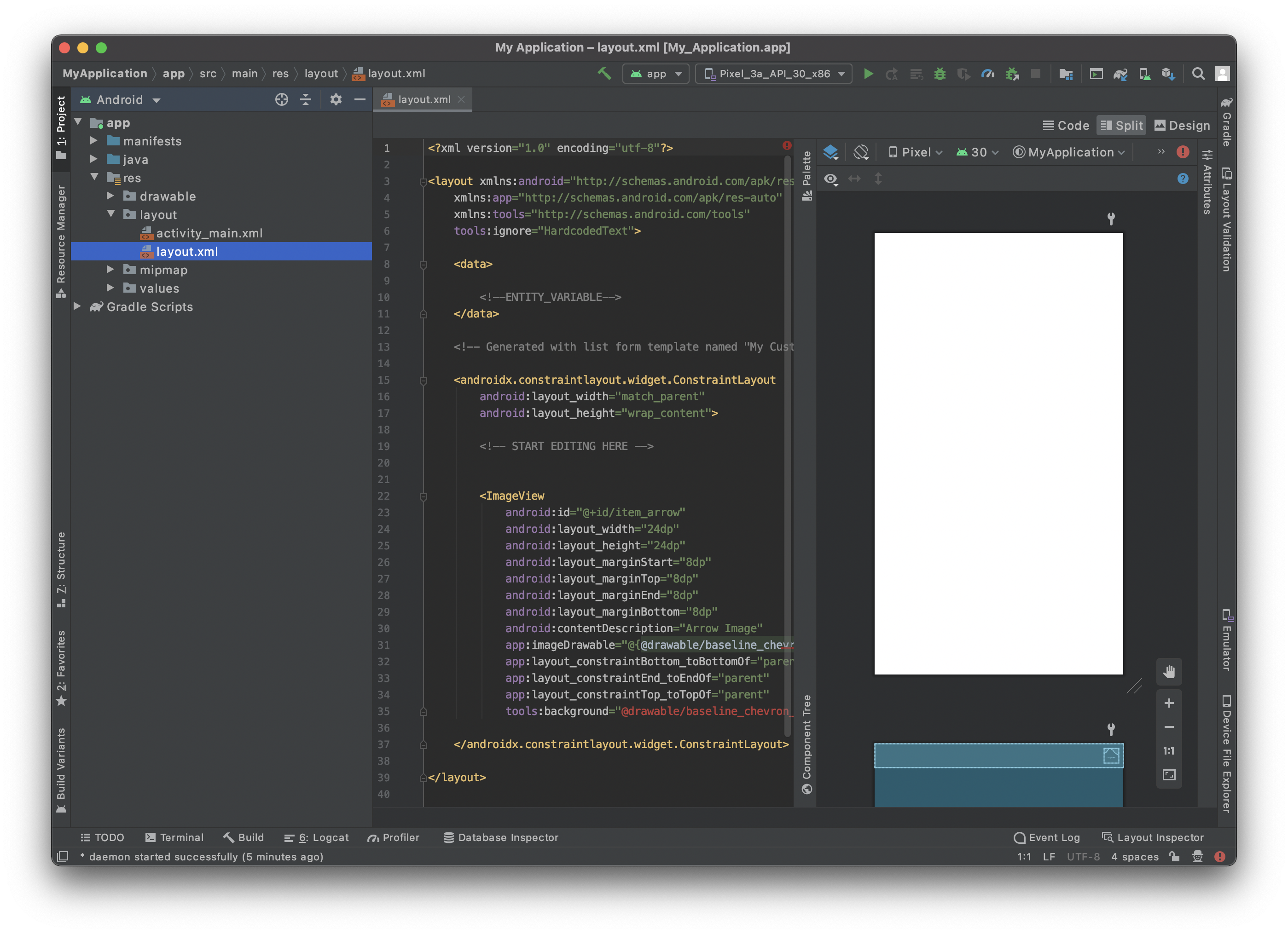Switch to Code view mode
This screenshot has width=1288, height=934.
click(1066, 126)
